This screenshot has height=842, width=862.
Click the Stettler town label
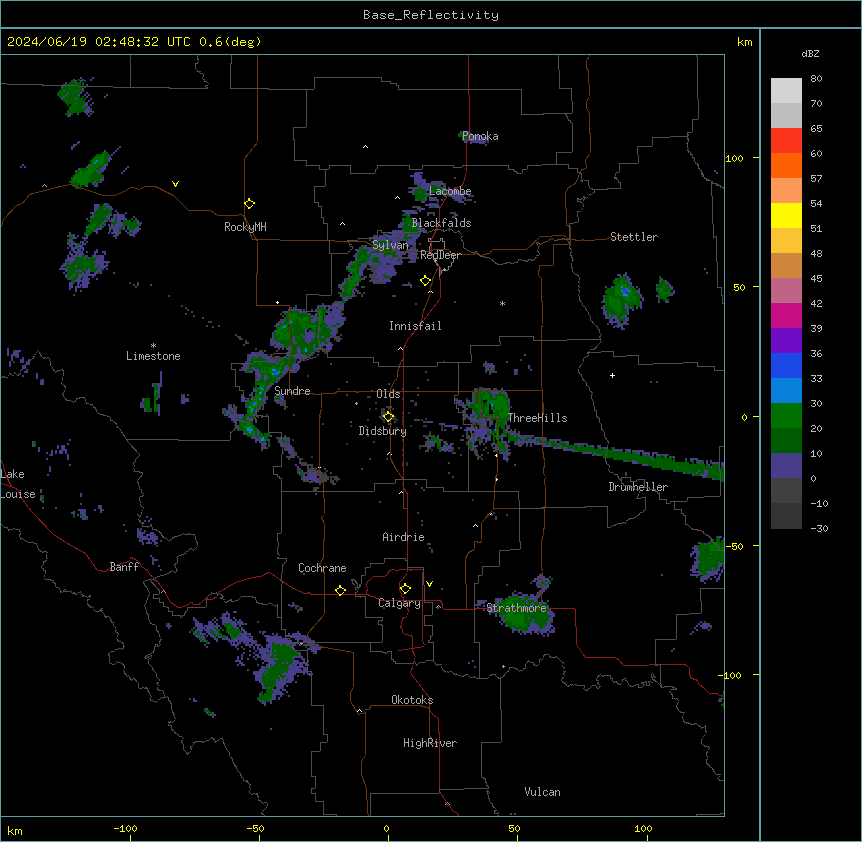tap(634, 237)
